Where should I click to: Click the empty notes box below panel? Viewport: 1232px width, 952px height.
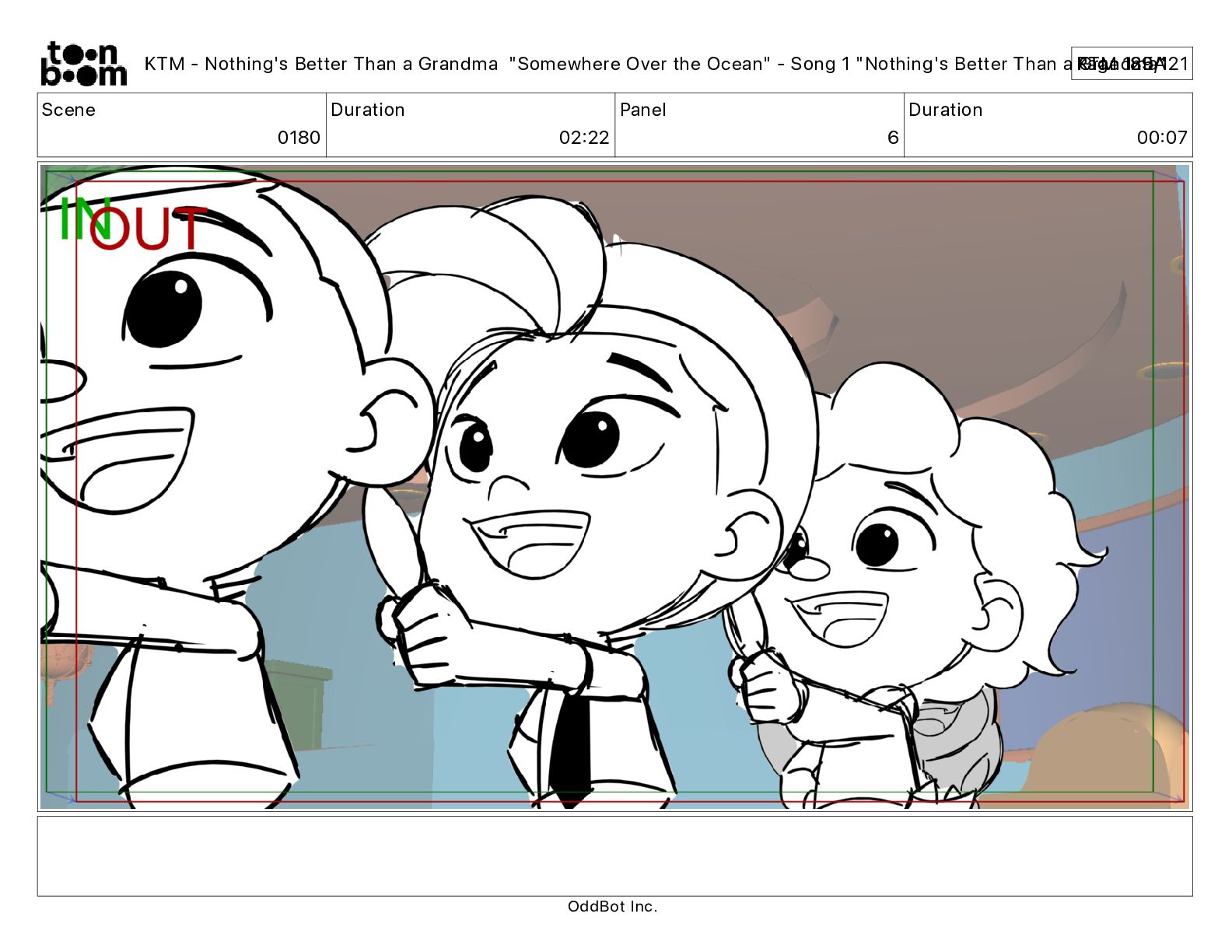click(614, 856)
